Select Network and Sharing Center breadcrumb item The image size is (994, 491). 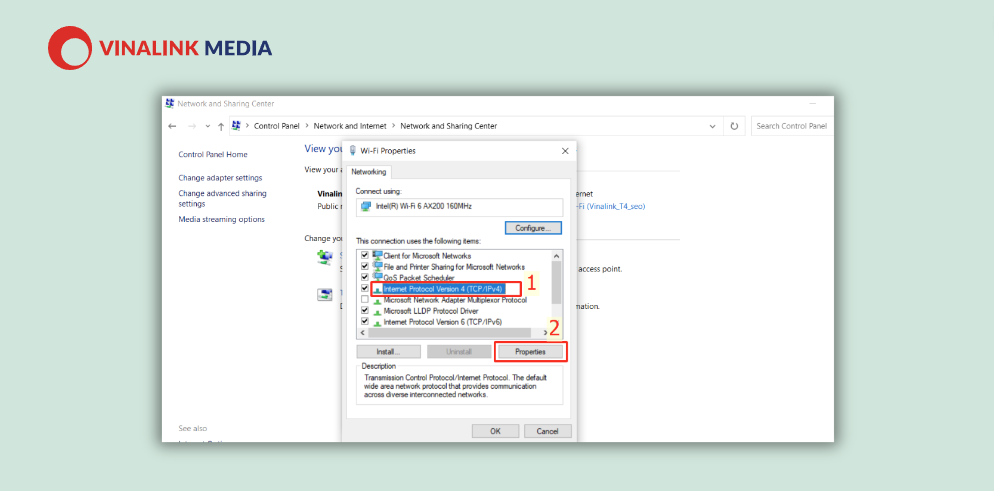click(x=449, y=126)
